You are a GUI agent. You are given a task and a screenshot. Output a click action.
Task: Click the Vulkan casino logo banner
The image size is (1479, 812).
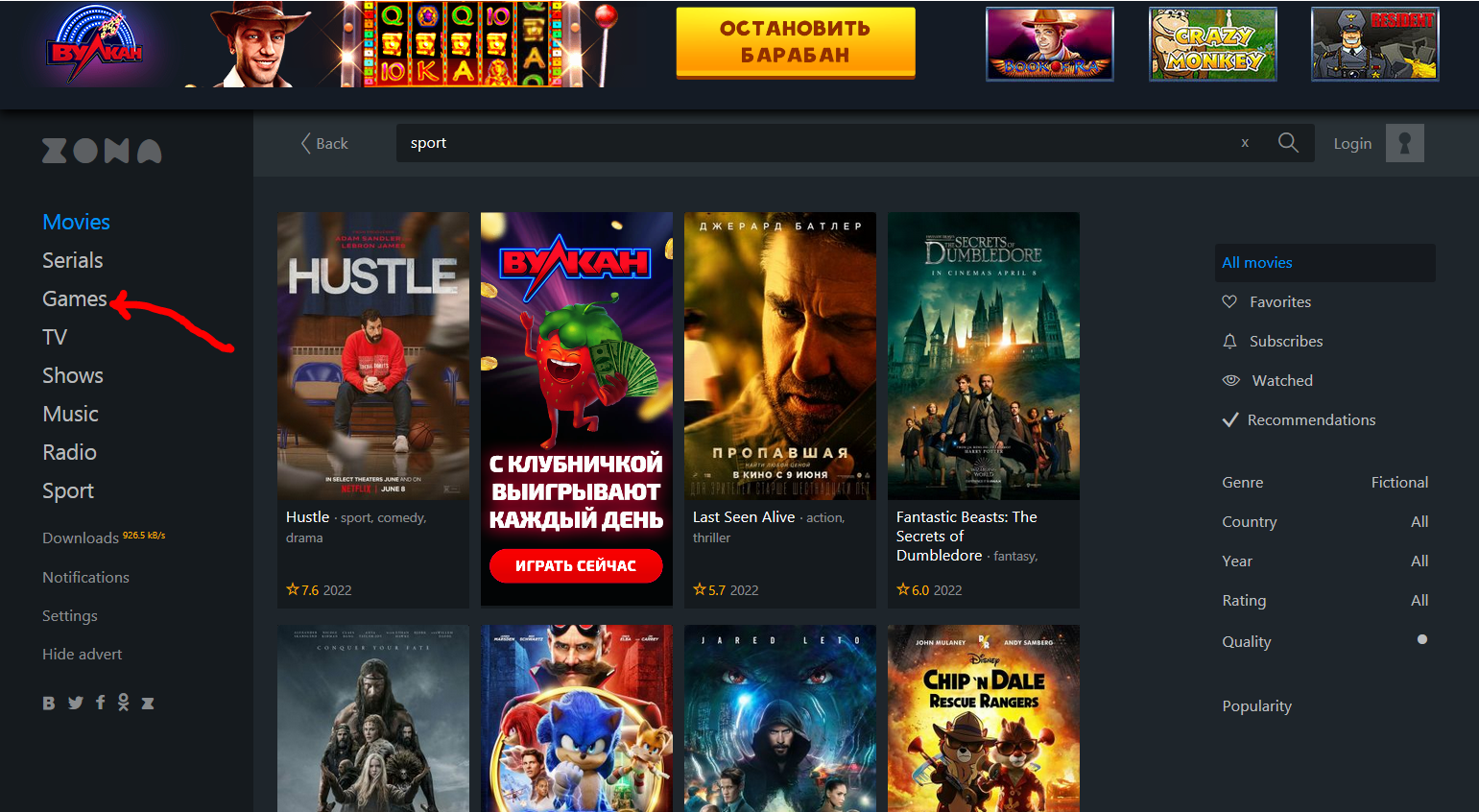click(x=95, y=46)
